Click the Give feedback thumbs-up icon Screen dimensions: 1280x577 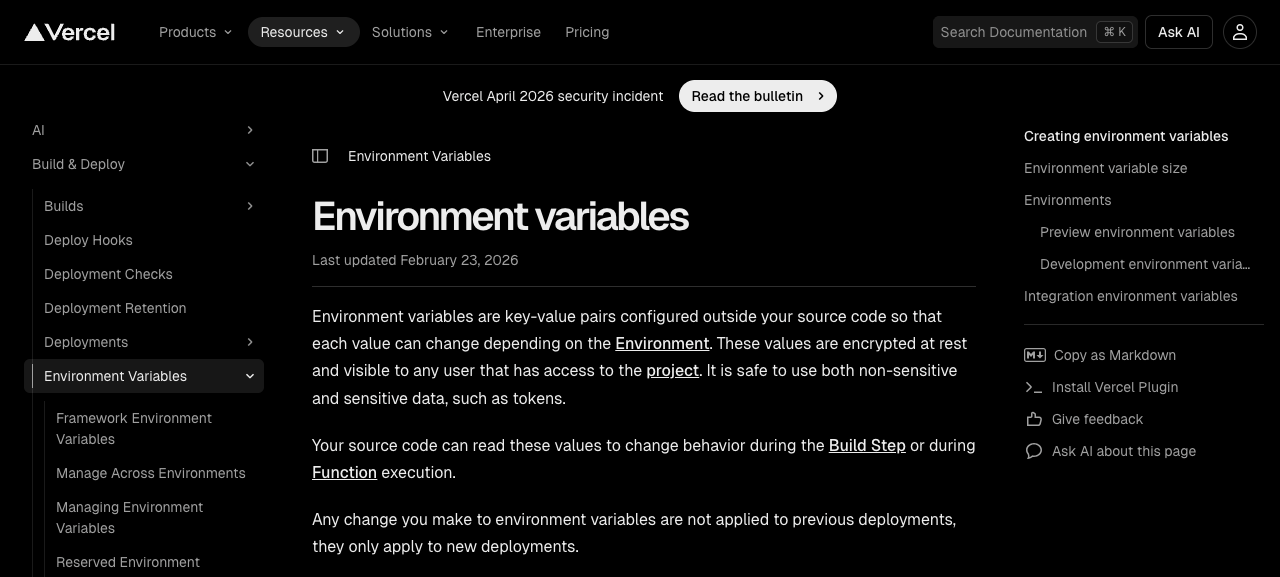1034,419
